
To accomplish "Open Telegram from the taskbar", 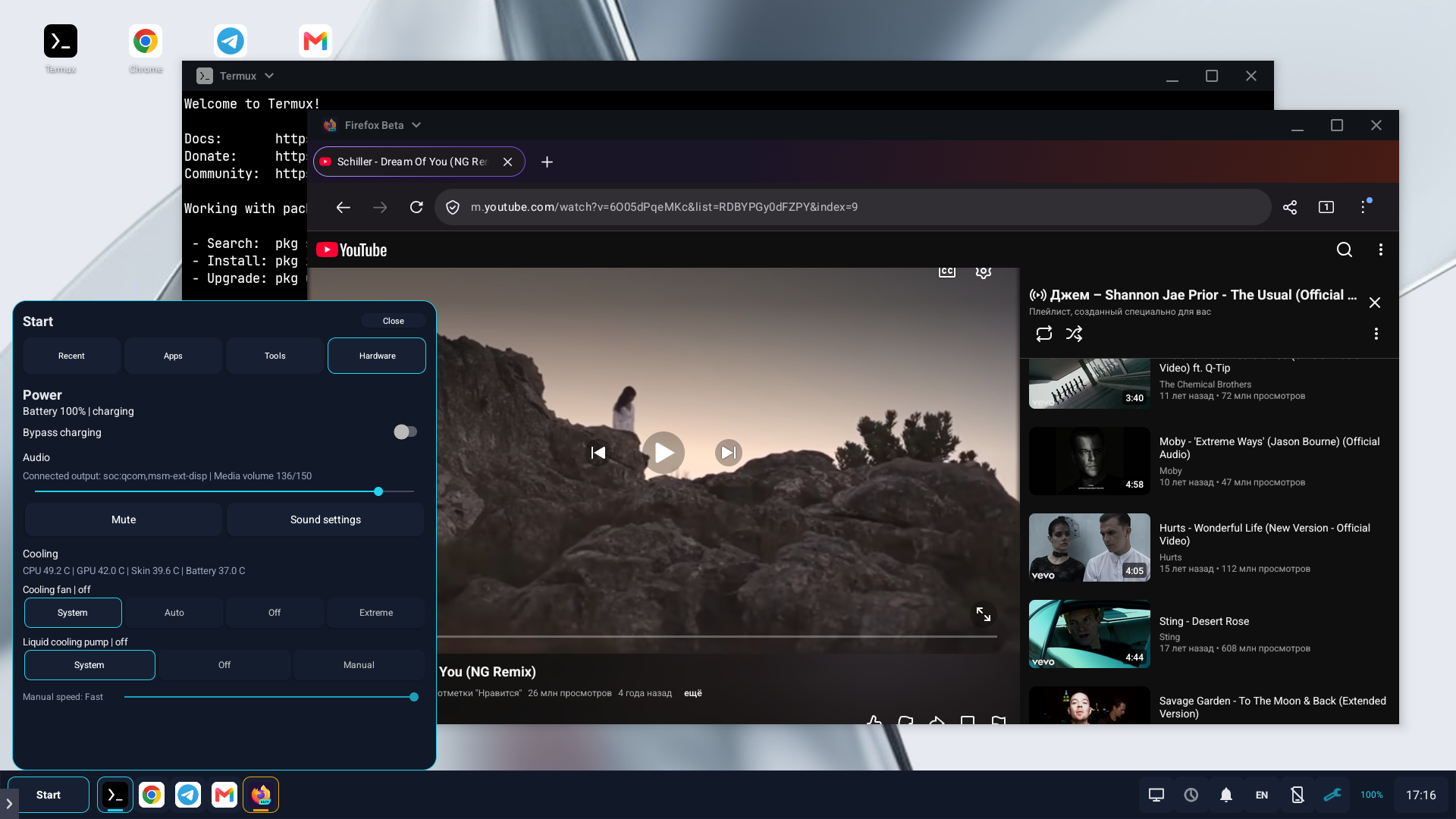I will pos(188,795).
